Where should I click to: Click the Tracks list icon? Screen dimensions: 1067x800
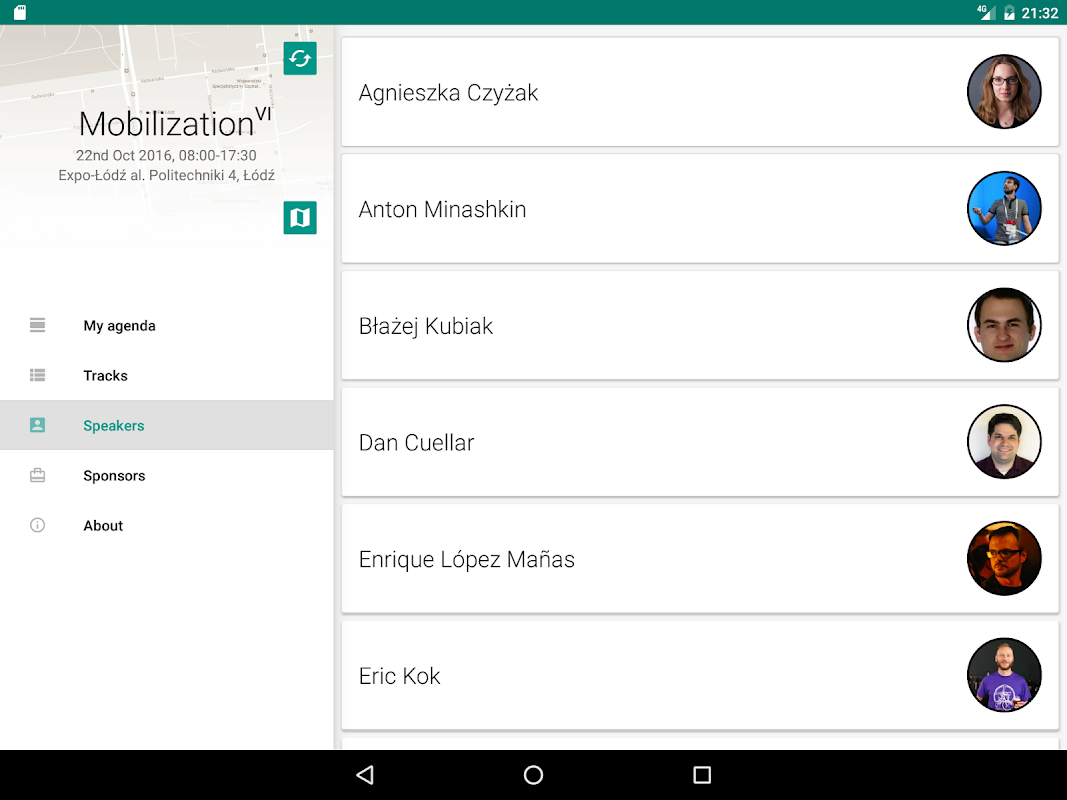tap(38, 375)
